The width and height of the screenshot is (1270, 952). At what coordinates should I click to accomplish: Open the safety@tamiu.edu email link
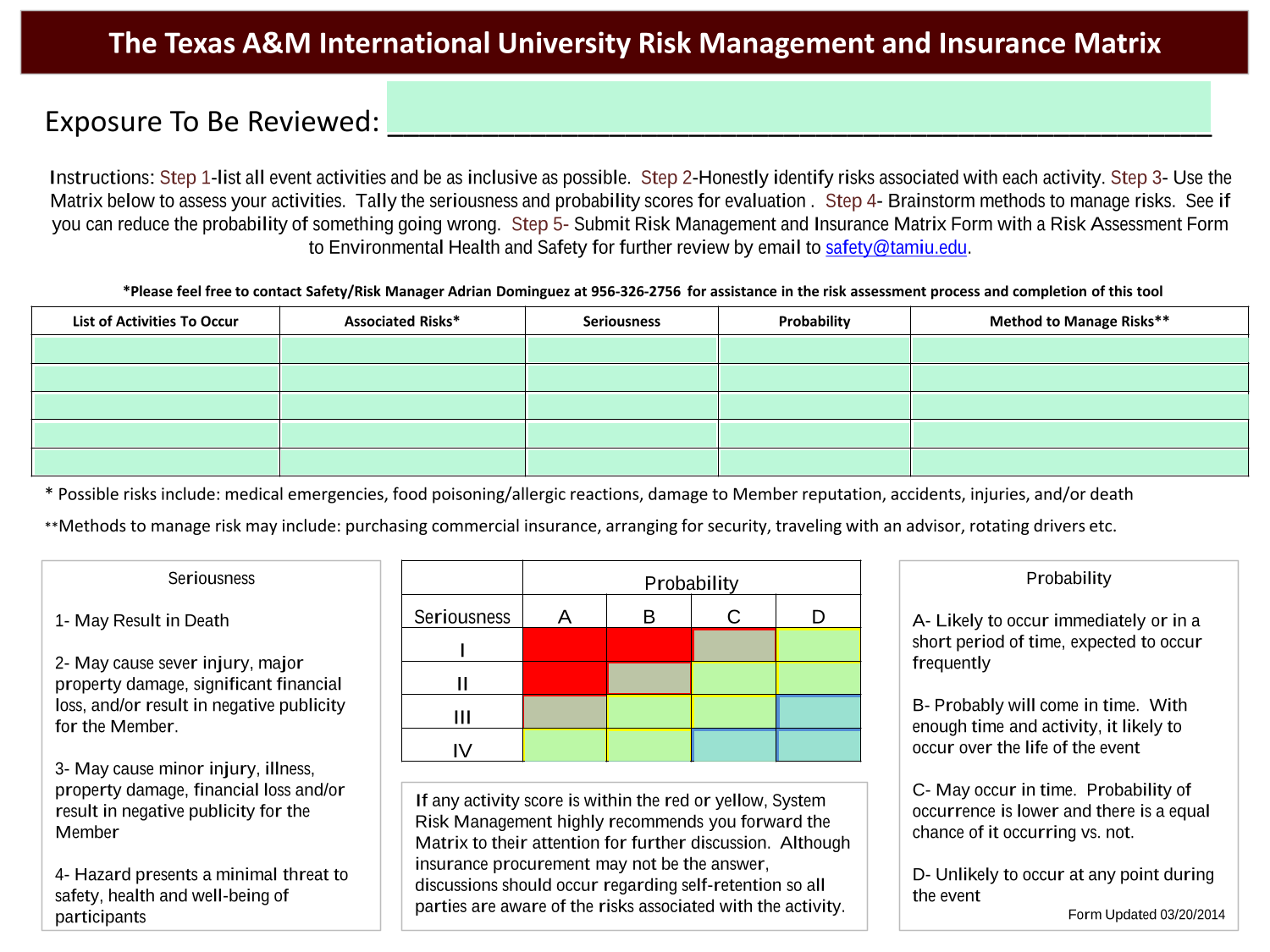pyautogui.click(x=896, y=248)
